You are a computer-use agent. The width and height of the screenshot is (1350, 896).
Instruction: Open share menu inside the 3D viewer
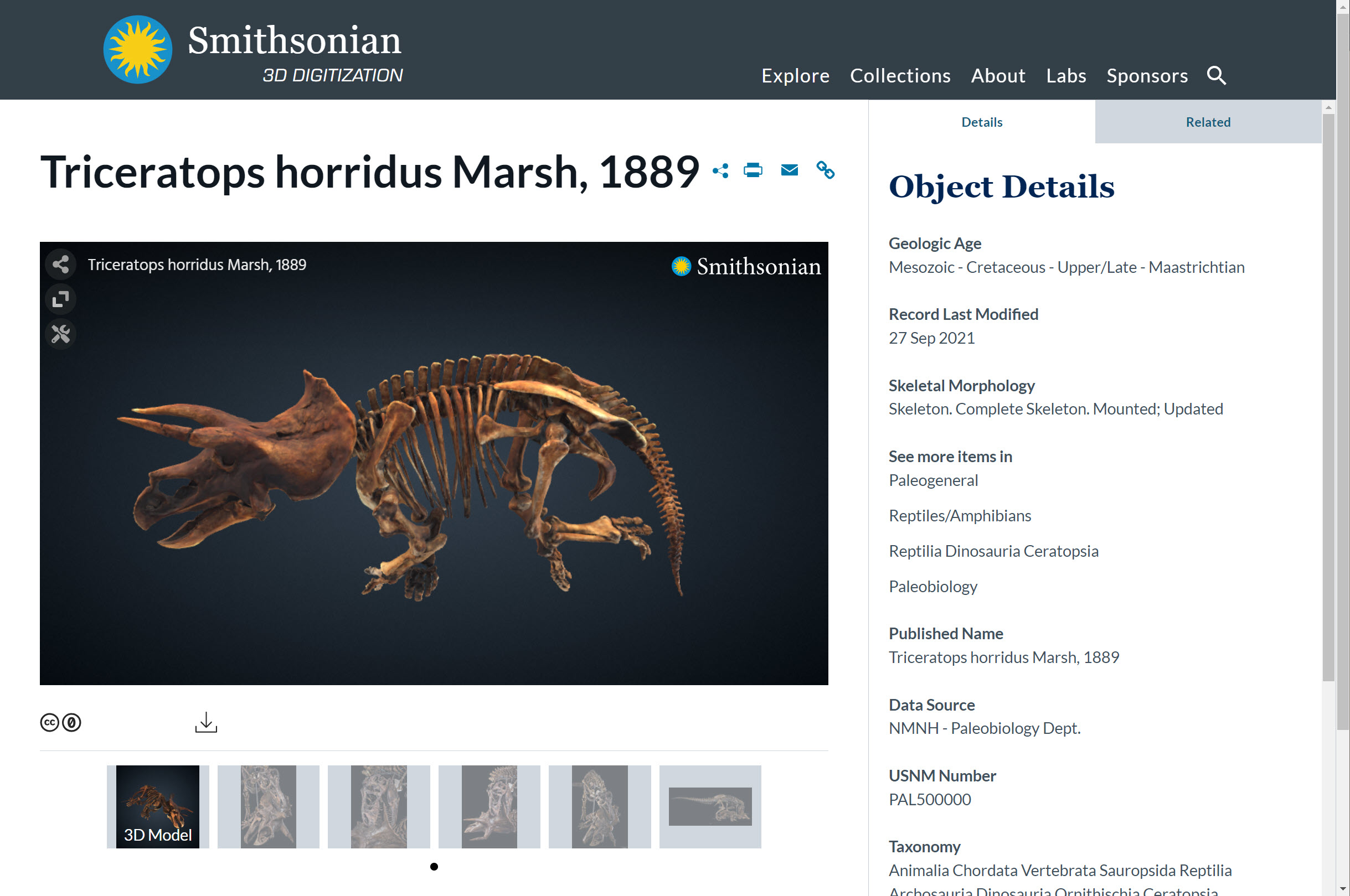click(60, 265)
